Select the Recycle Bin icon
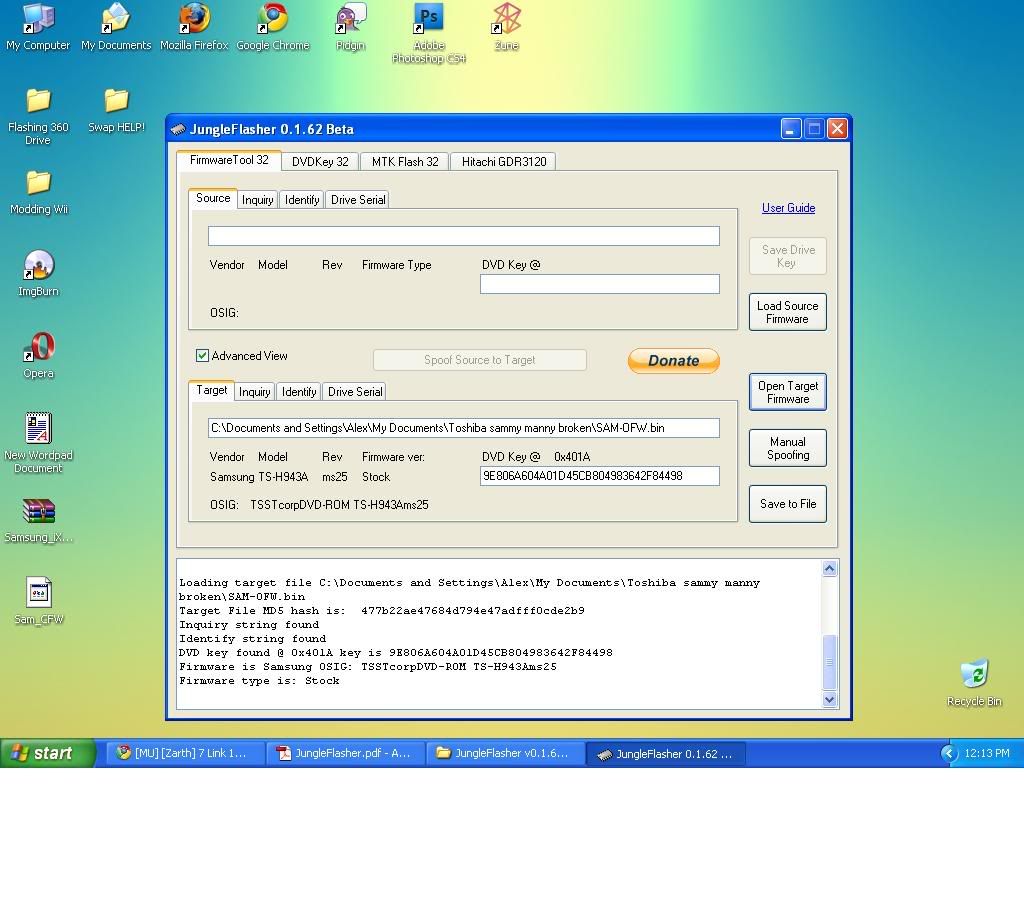1024x900 pixels. (x=974, y=675)
